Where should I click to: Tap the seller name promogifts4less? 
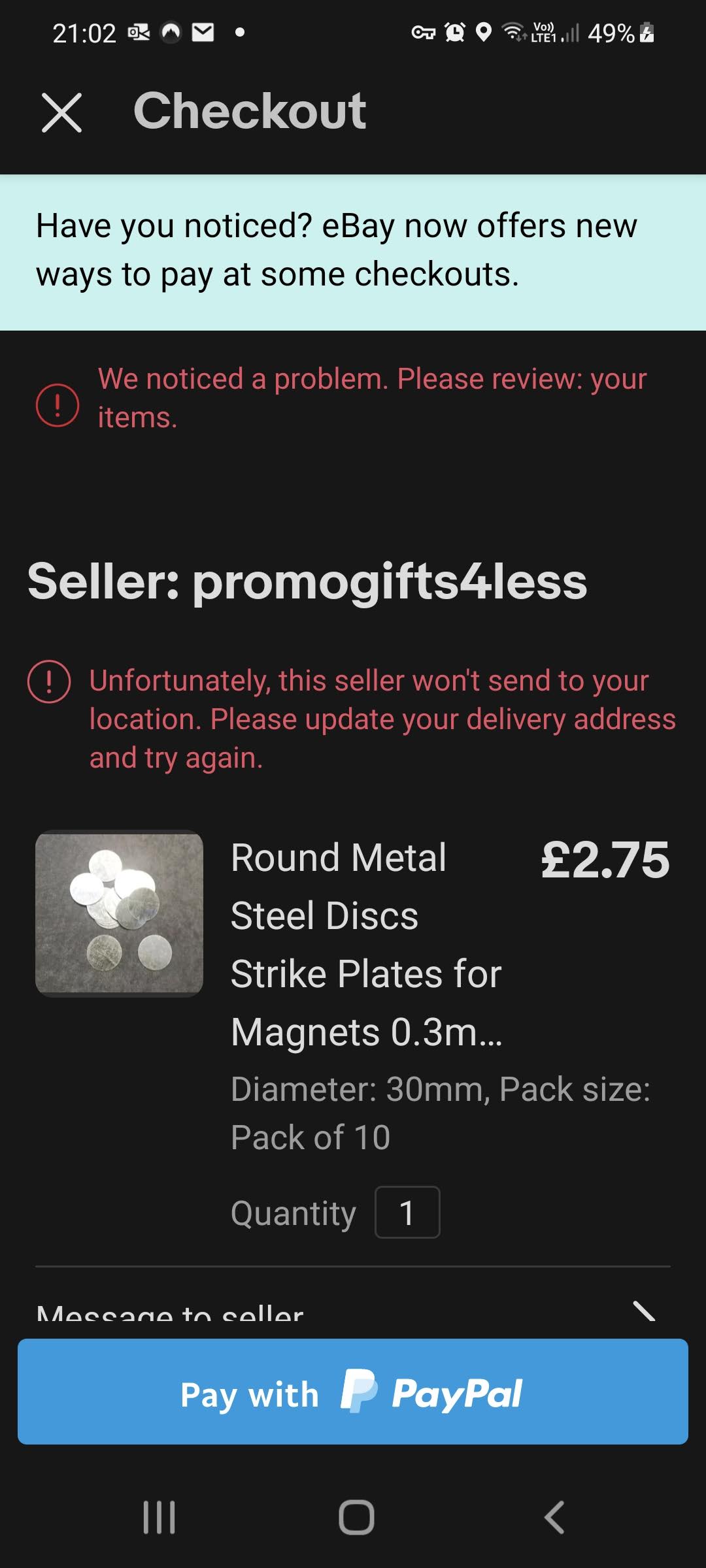click(x=390, y=581)
